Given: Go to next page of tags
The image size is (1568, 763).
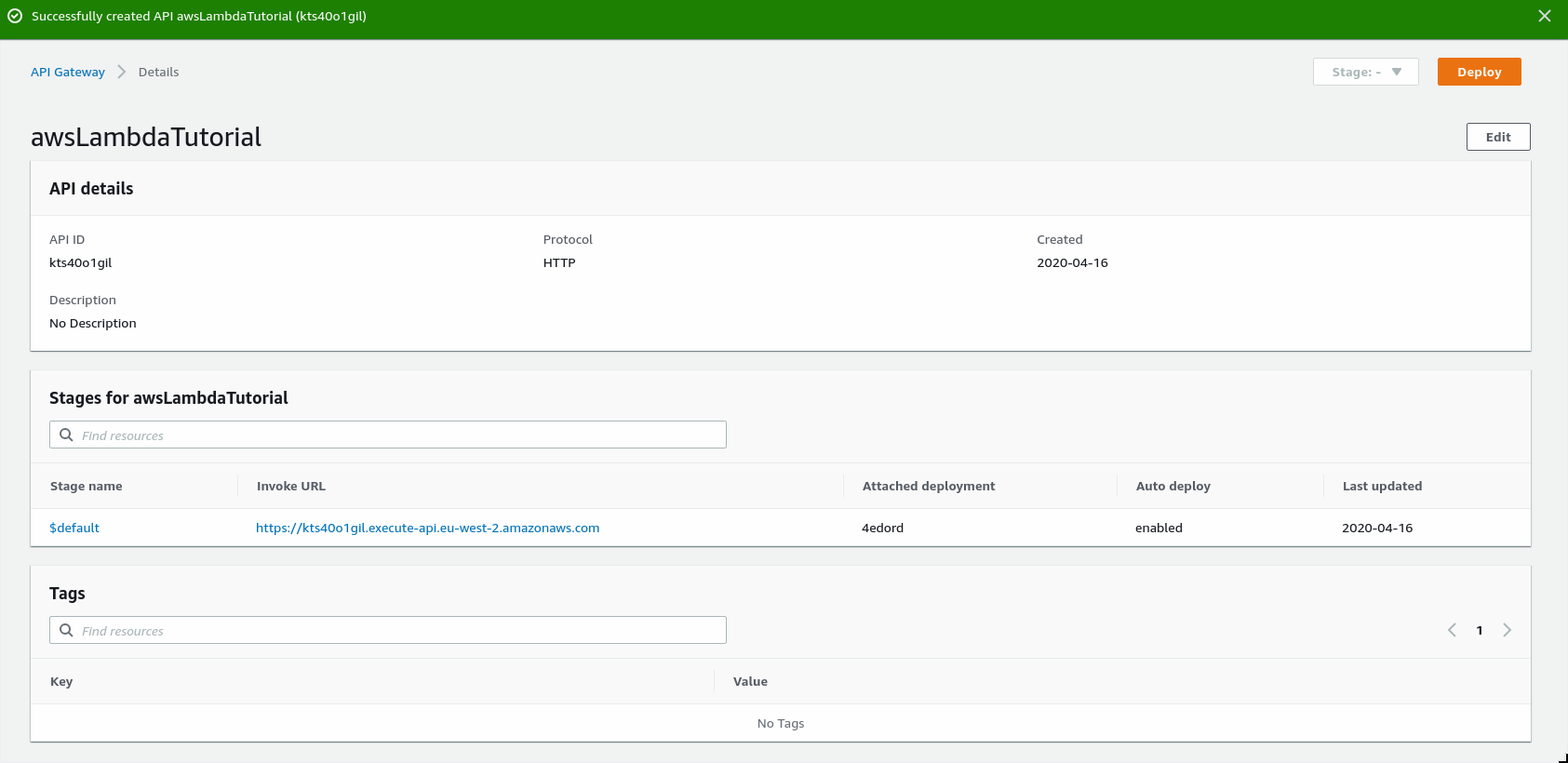Looking at the screenshot, I should 1508,630.
